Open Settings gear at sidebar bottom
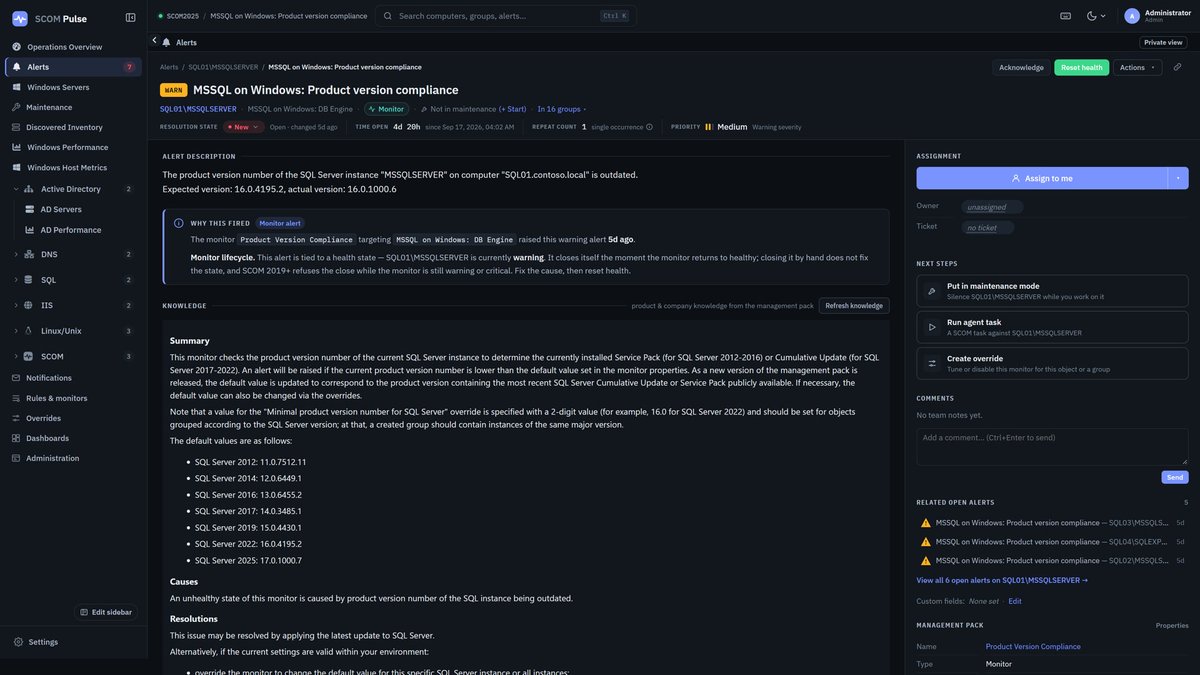The width and height of the screenshot is (1200, 675). pyautogui.click(x=18, y=642)
